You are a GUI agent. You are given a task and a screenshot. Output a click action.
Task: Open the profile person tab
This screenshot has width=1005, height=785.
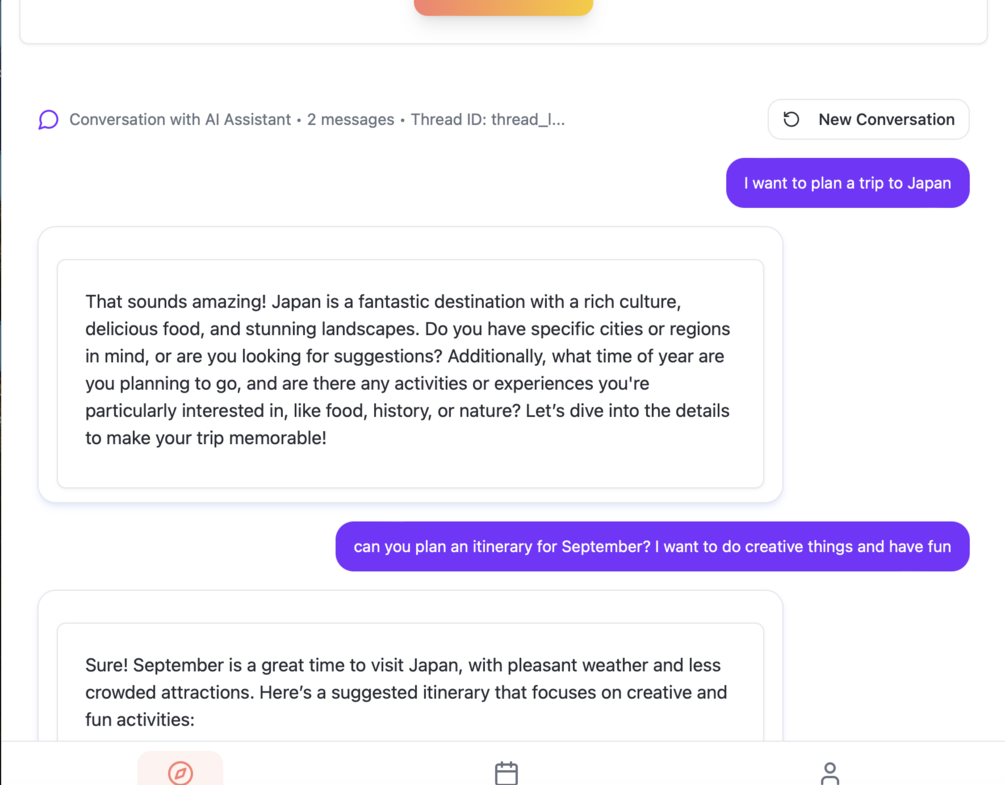(x=829, y=772)
